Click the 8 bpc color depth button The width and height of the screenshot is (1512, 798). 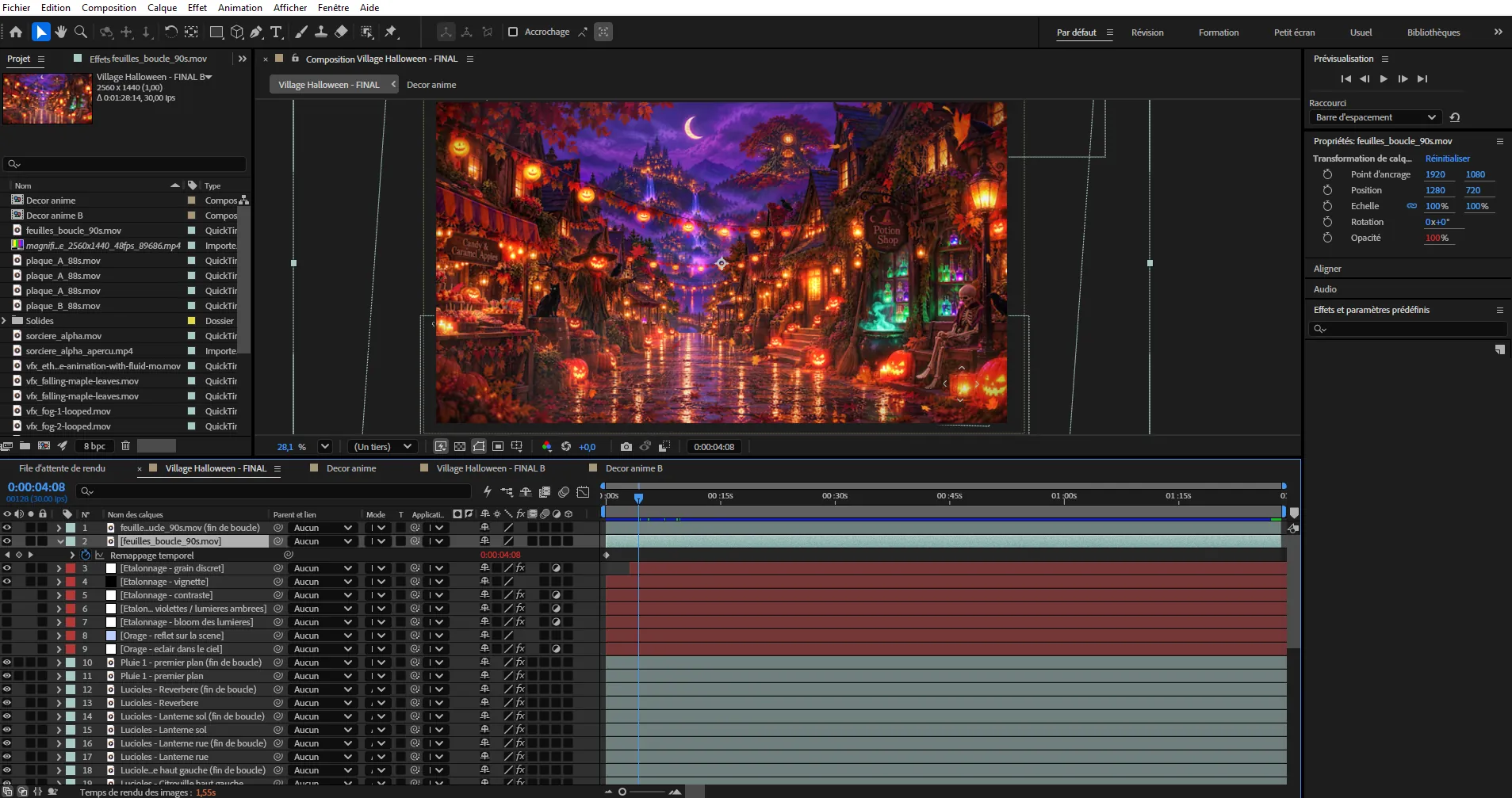[94, 446]
